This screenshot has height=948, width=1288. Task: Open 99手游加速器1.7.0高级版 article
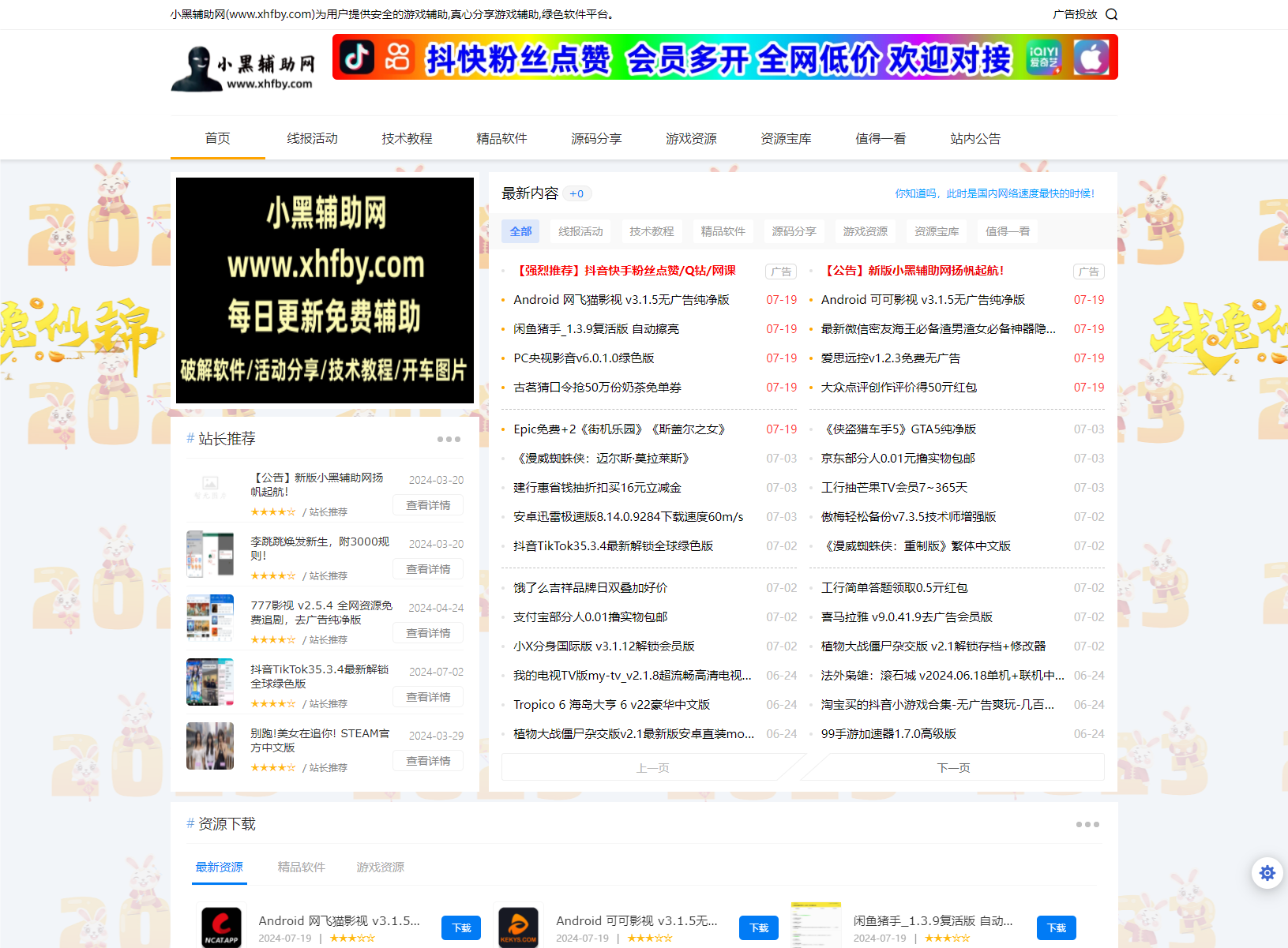[888, 734]
